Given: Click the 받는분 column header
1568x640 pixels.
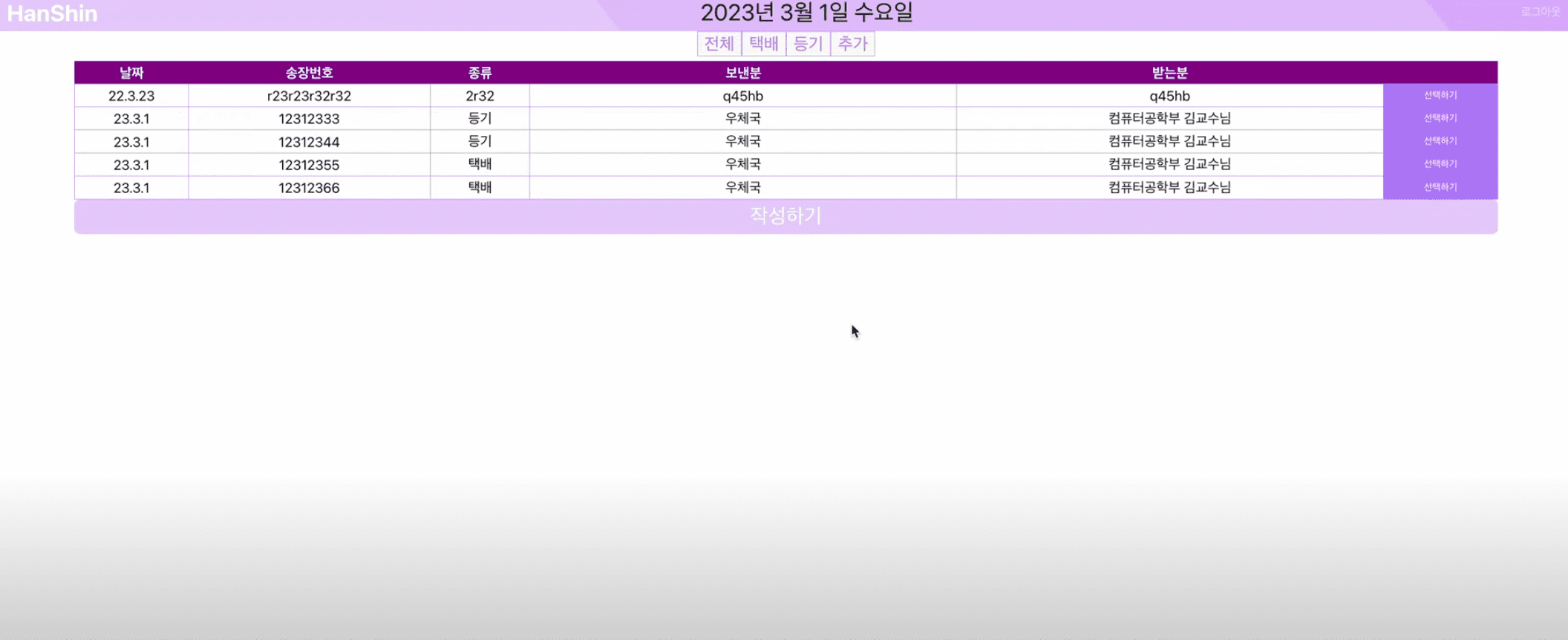Looking at the screenshot, I should 1169,73.
